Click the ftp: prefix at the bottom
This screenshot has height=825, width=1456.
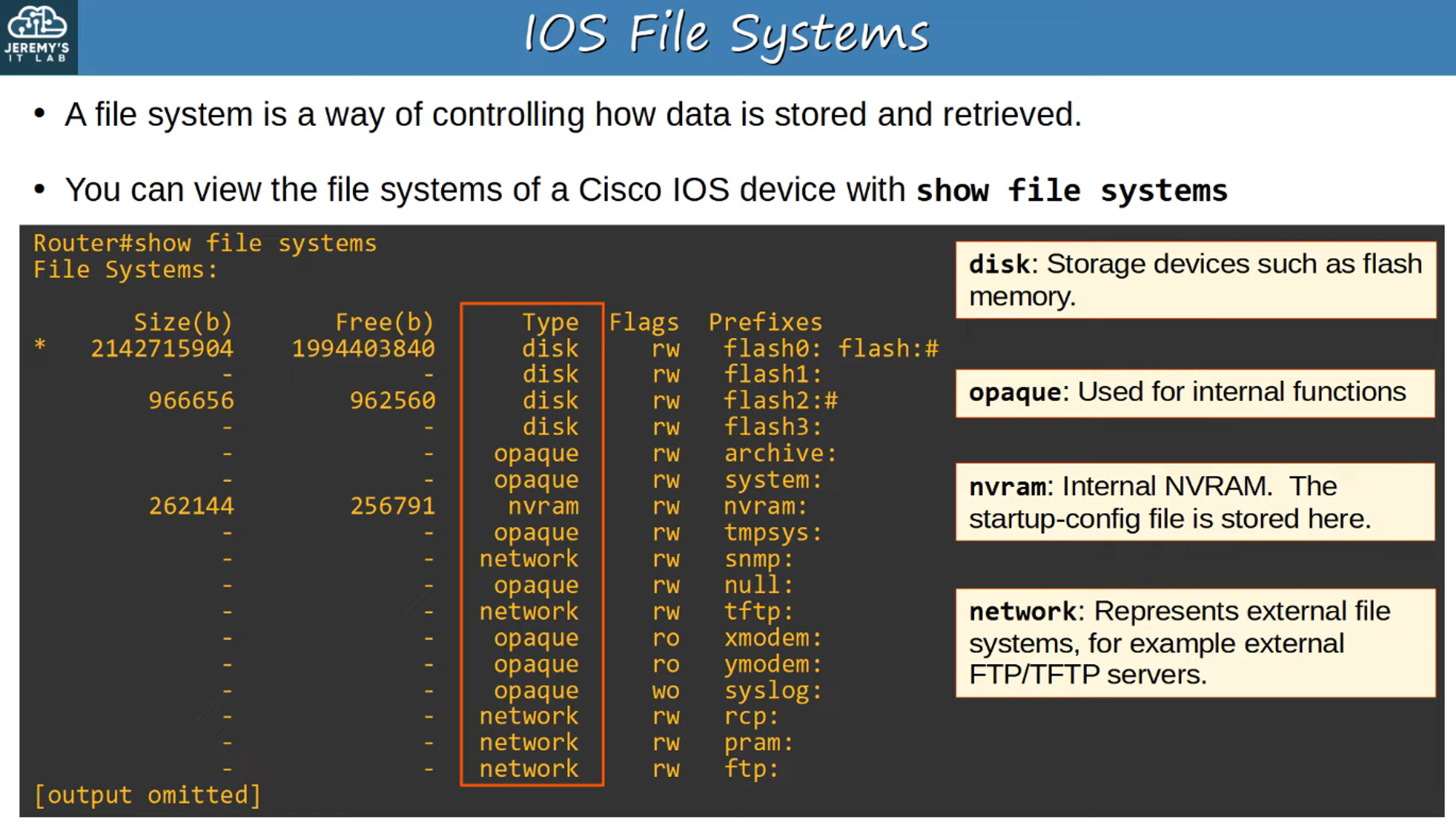tap(751, 769)
